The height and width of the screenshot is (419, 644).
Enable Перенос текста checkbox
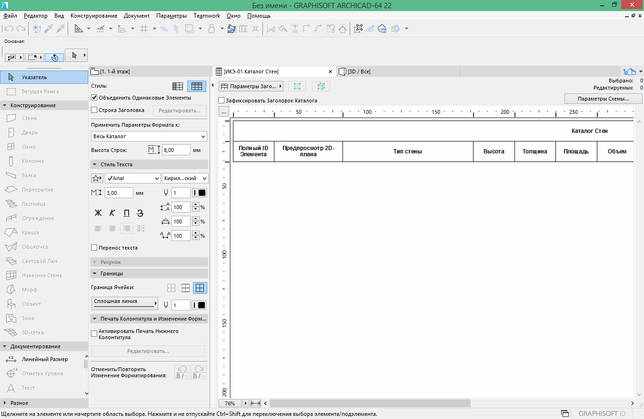94,248
